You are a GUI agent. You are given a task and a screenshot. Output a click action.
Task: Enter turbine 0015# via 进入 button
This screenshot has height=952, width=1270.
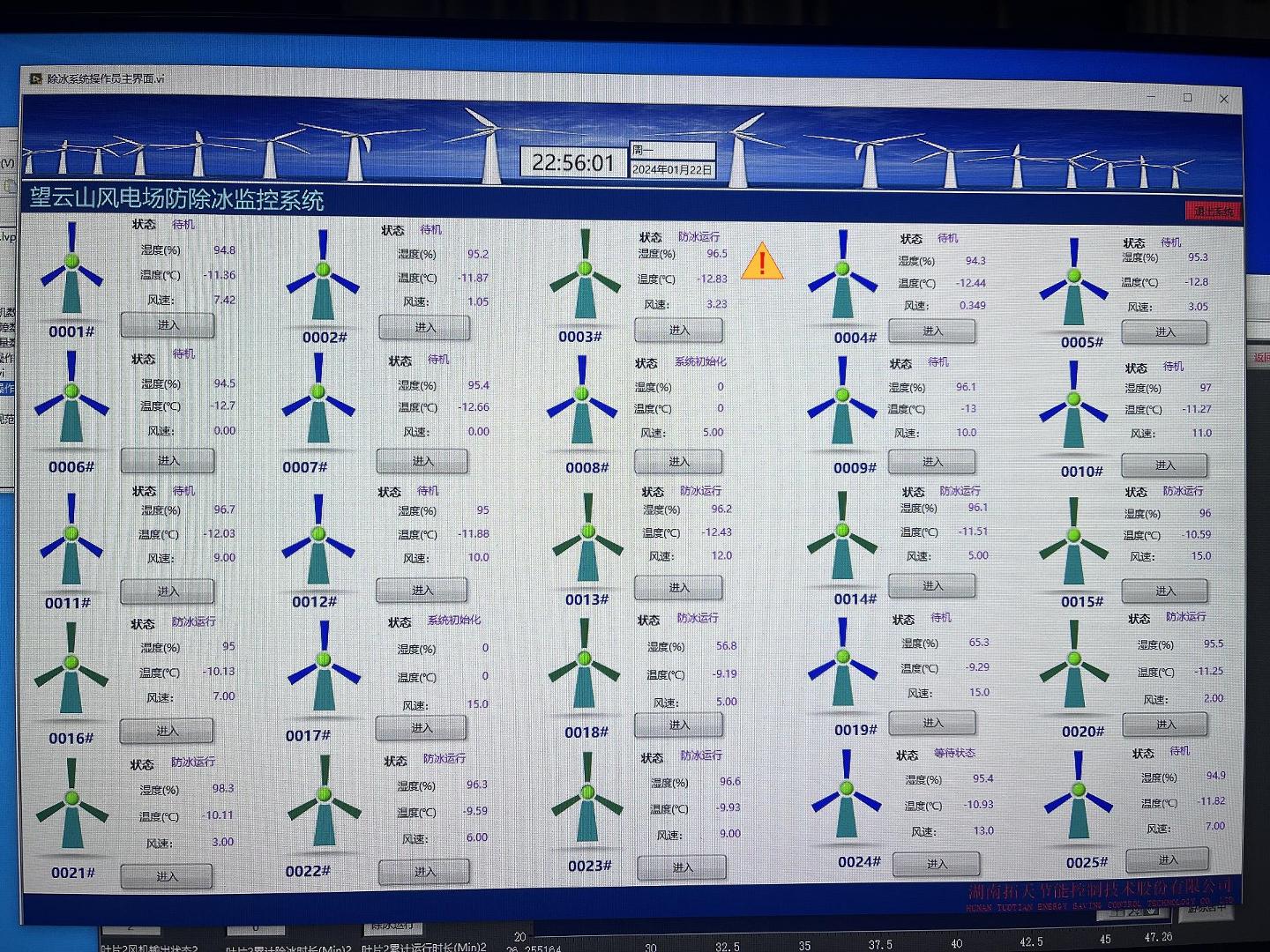[x=1164, y=591]
